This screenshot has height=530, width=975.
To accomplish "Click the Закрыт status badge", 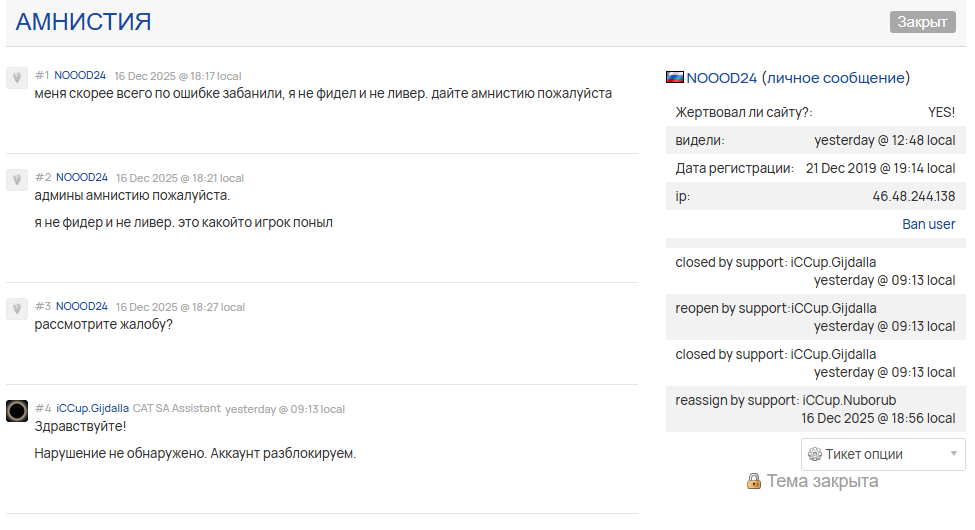I will [922, 22].
